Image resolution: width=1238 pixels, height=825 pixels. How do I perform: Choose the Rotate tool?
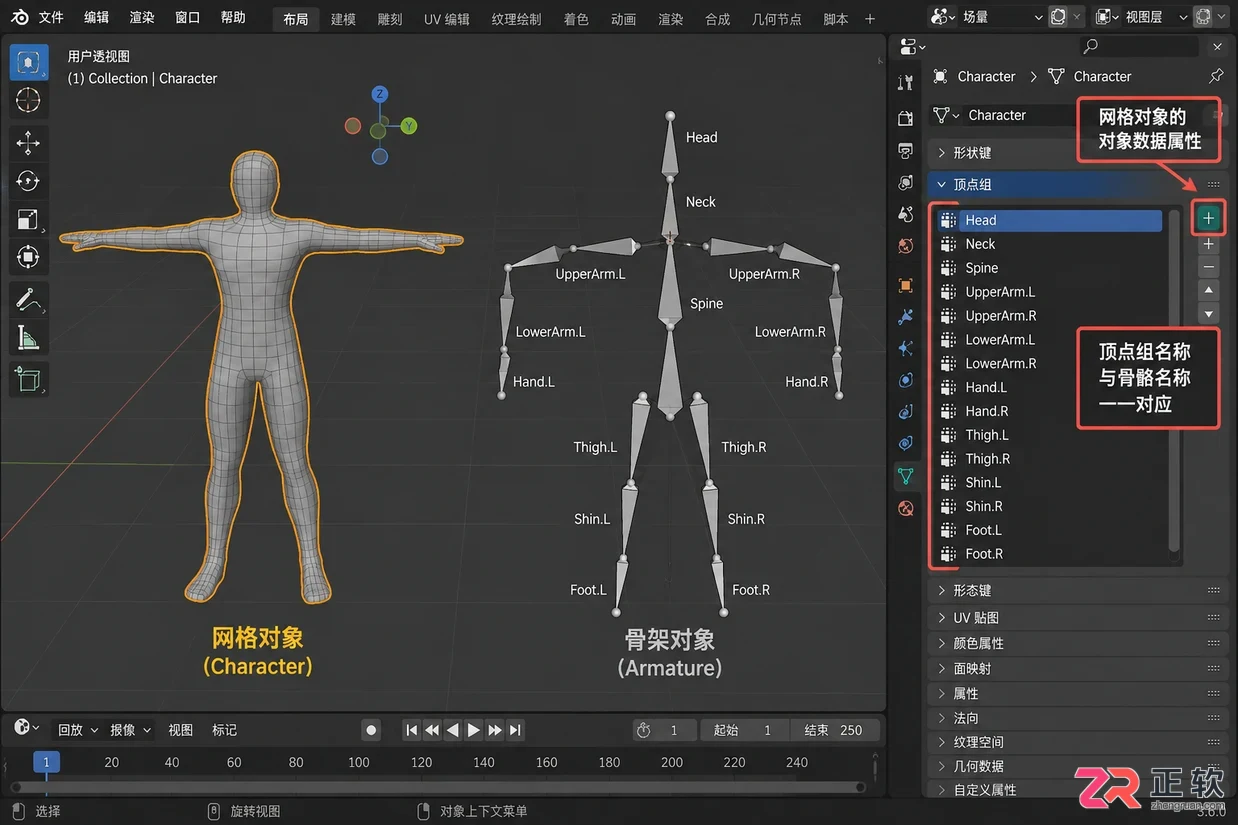[x=28, y=181]
